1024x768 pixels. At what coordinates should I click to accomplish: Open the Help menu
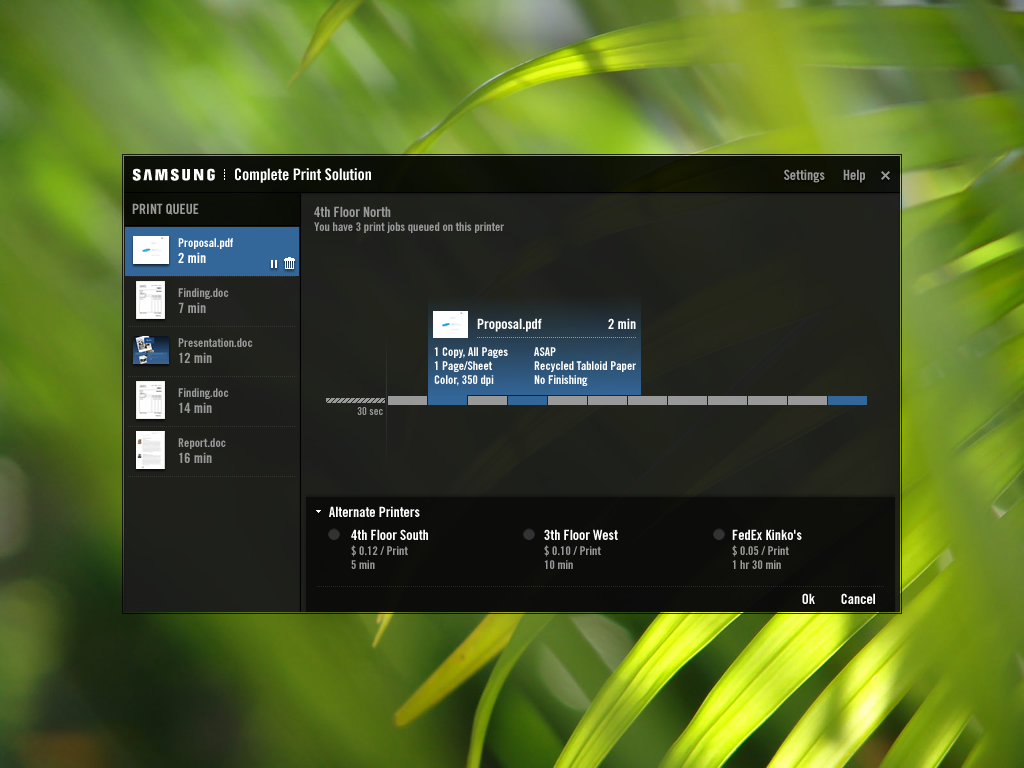pyautogui.click(x=854, y=175)
